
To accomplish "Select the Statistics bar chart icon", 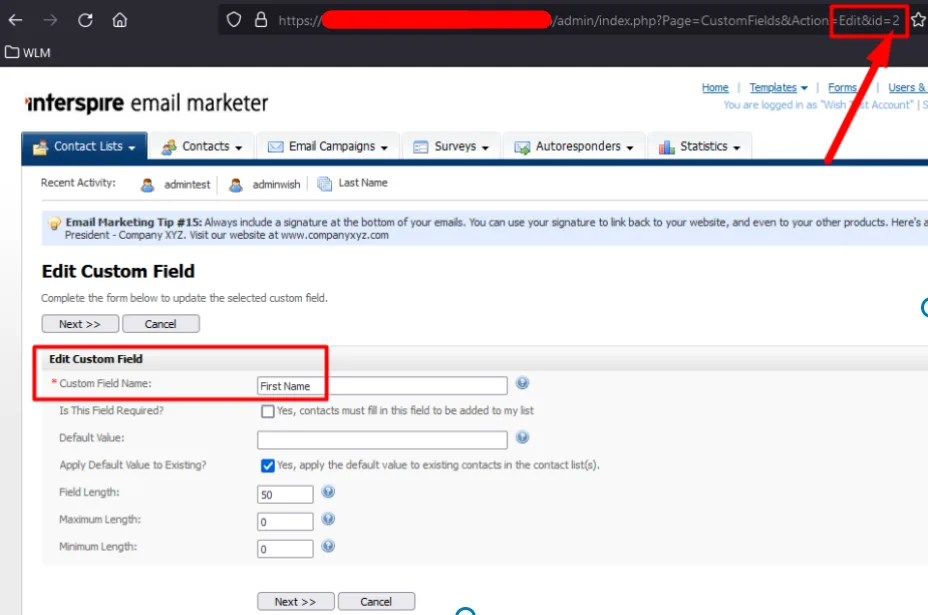I will point(666,146).
